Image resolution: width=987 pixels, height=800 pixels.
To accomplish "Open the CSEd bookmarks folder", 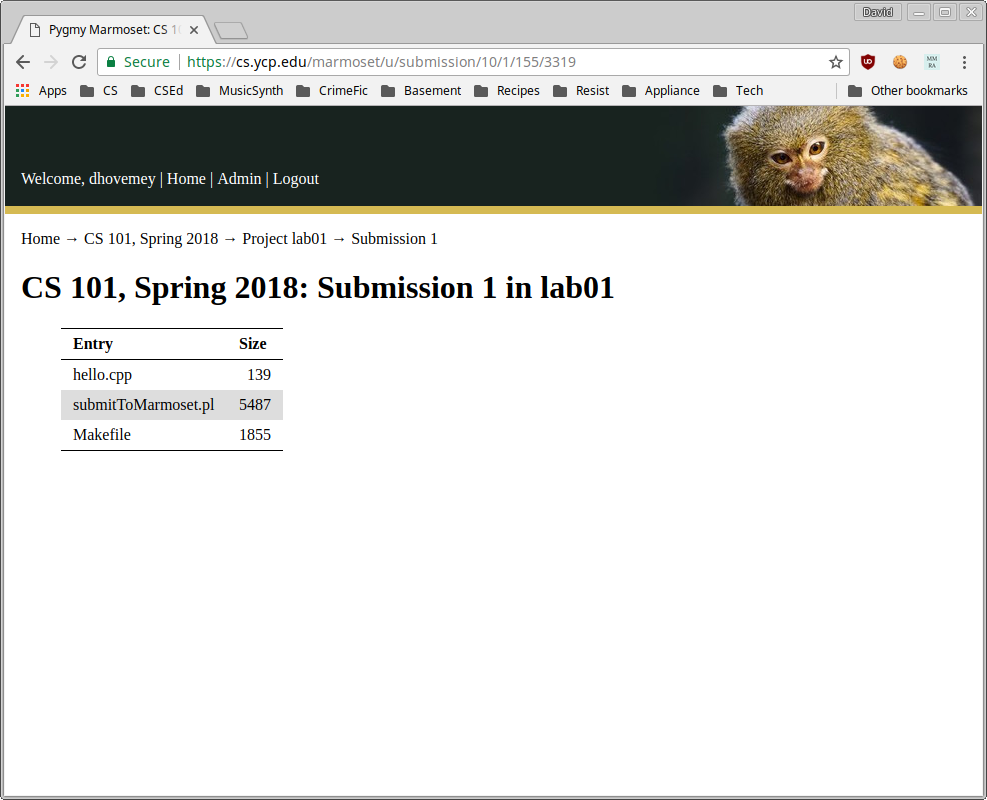I will point(157,91).
